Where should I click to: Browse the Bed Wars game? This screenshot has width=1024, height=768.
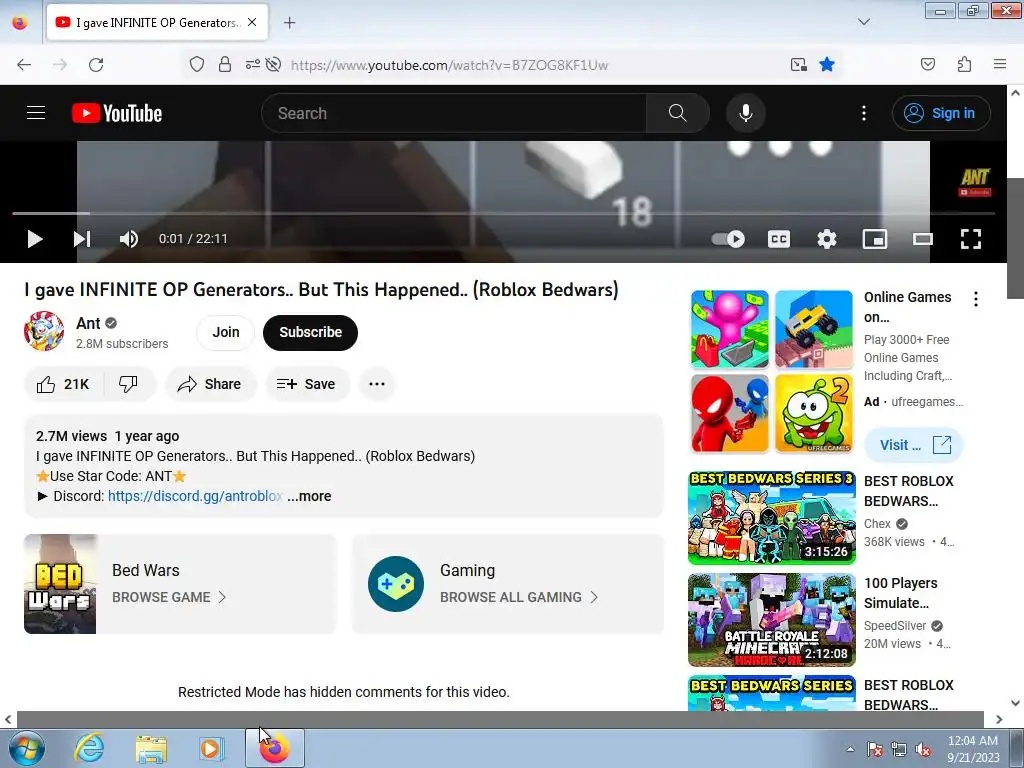tap(168, 598)
